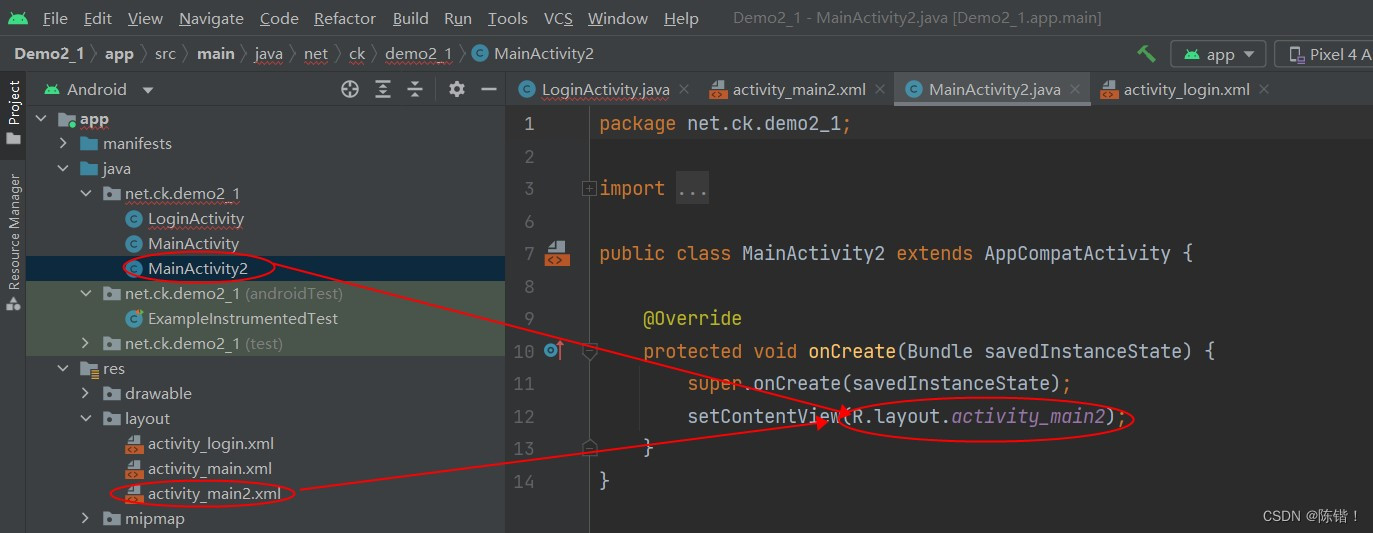Open the View menu
Screen dimensions: 1373x533
click(145, 18)
